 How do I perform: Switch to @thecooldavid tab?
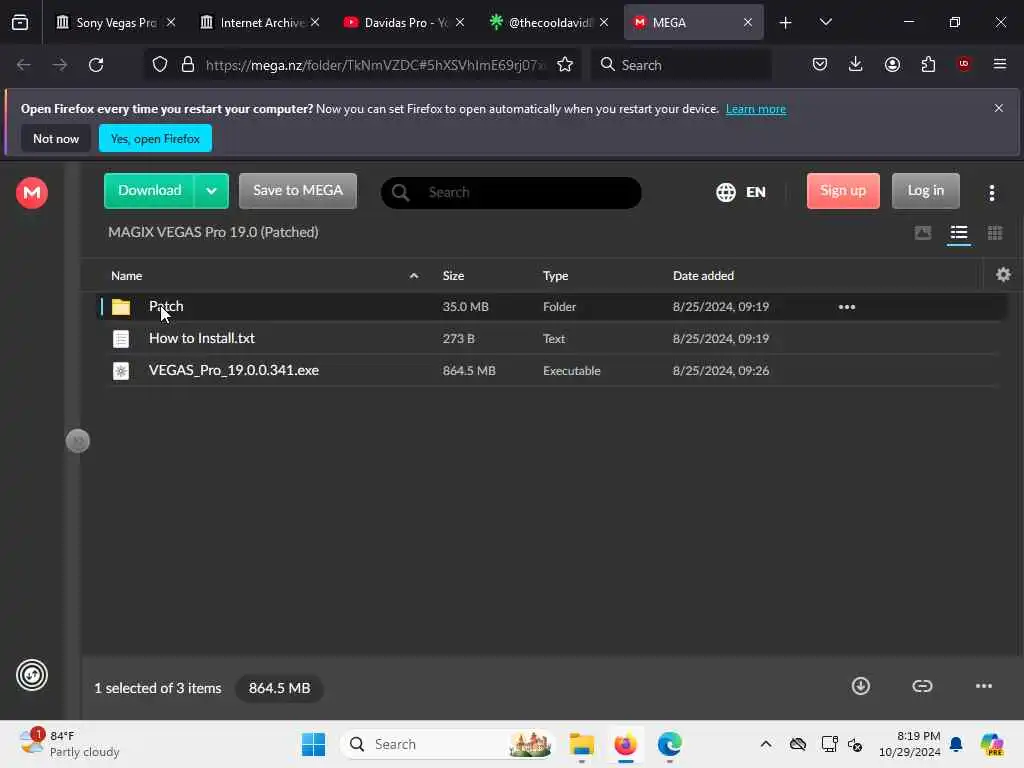(547, 22)
